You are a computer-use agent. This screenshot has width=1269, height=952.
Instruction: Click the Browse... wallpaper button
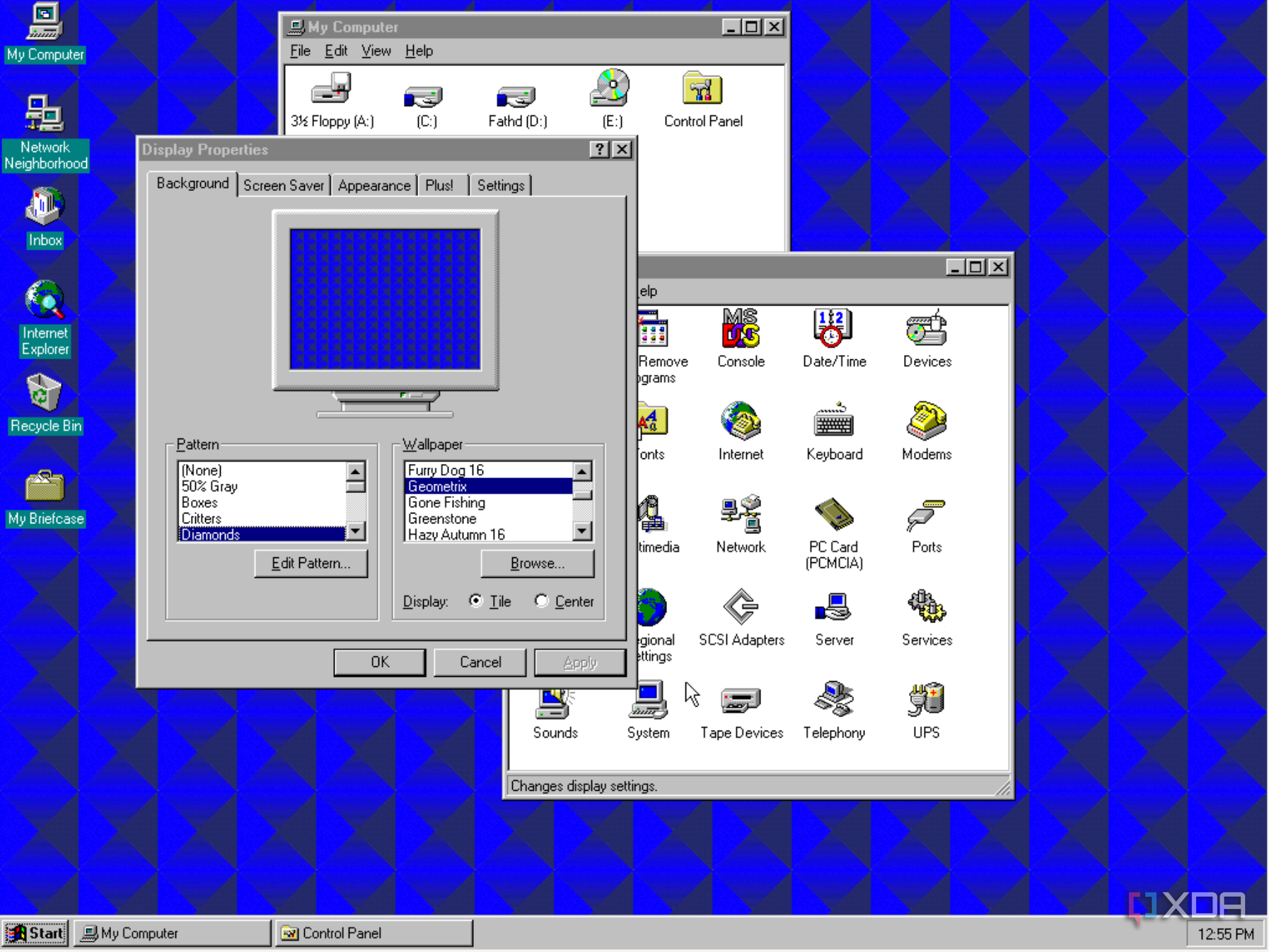(537, 563)
